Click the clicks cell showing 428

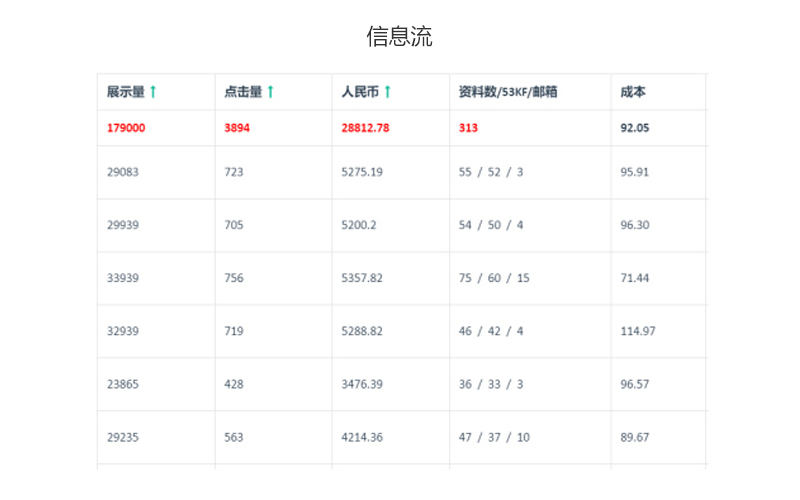coord(235,384)
